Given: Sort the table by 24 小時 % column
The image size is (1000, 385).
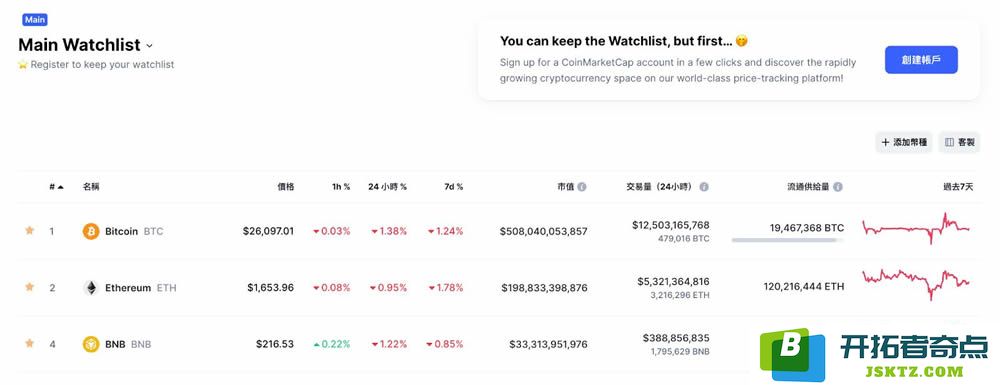Looking at the screenshot, I should [x=387, y=187].
